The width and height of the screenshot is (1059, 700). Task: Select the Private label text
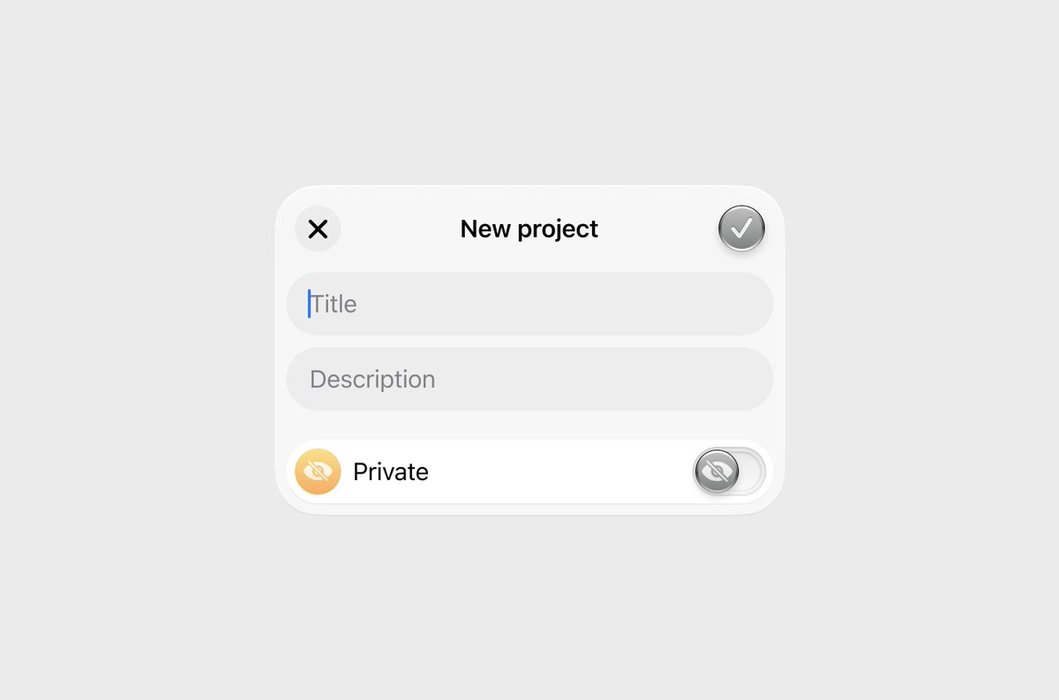(x=391, y=472)
